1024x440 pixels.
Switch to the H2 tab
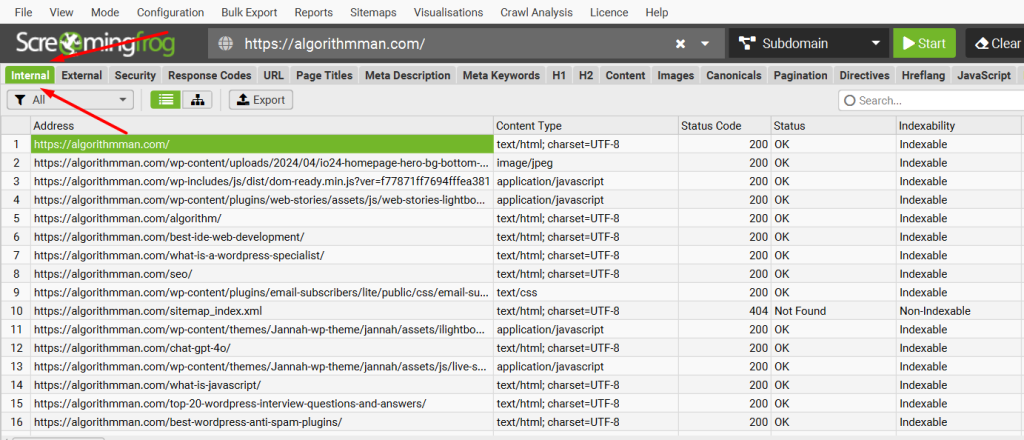(586, 75)
